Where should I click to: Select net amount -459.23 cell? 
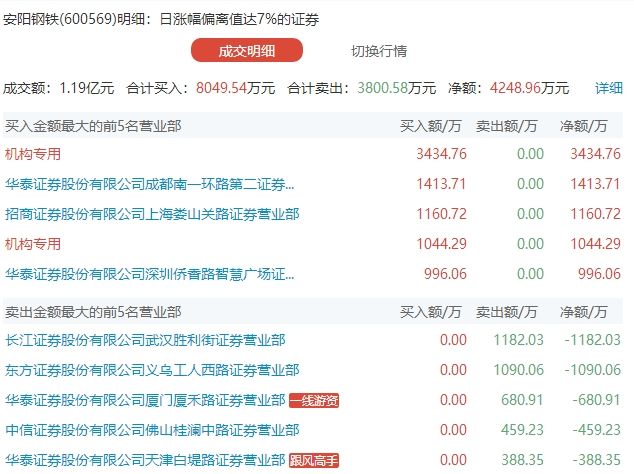(x=596, y=430)
